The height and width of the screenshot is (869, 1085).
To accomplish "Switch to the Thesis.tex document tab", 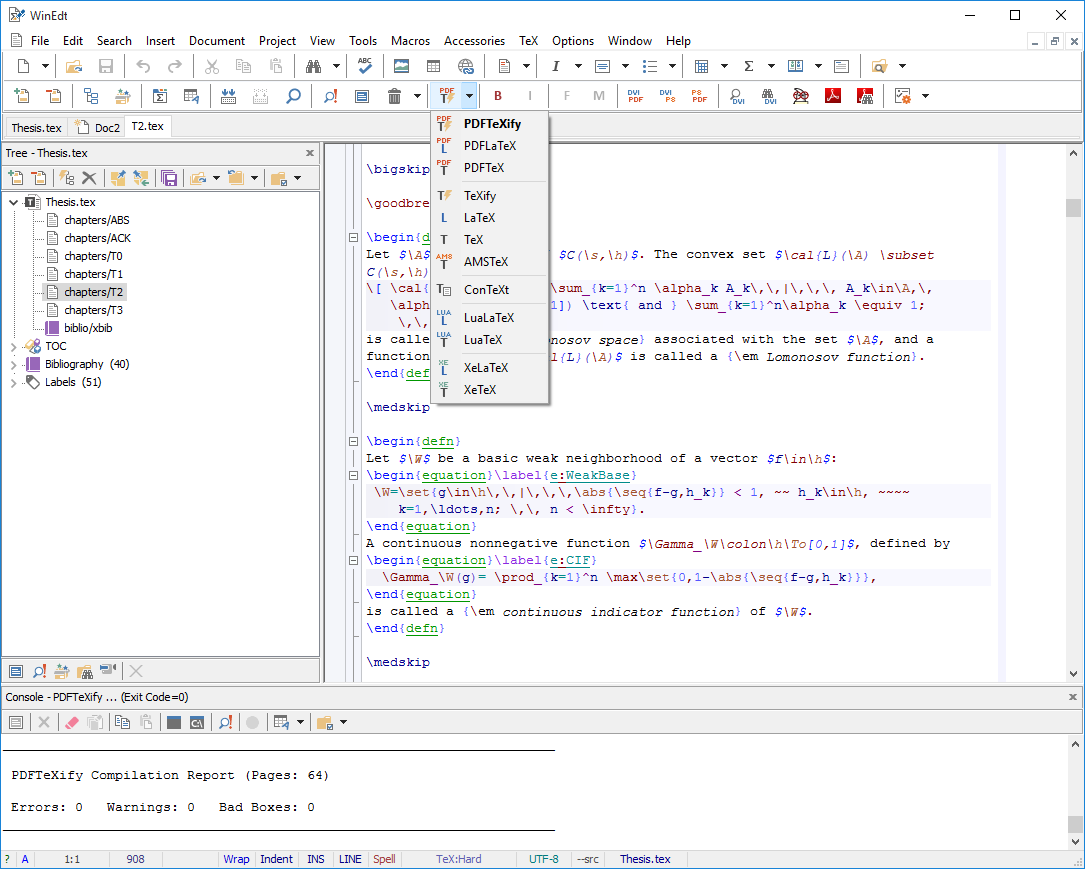I will pos(37,127).
